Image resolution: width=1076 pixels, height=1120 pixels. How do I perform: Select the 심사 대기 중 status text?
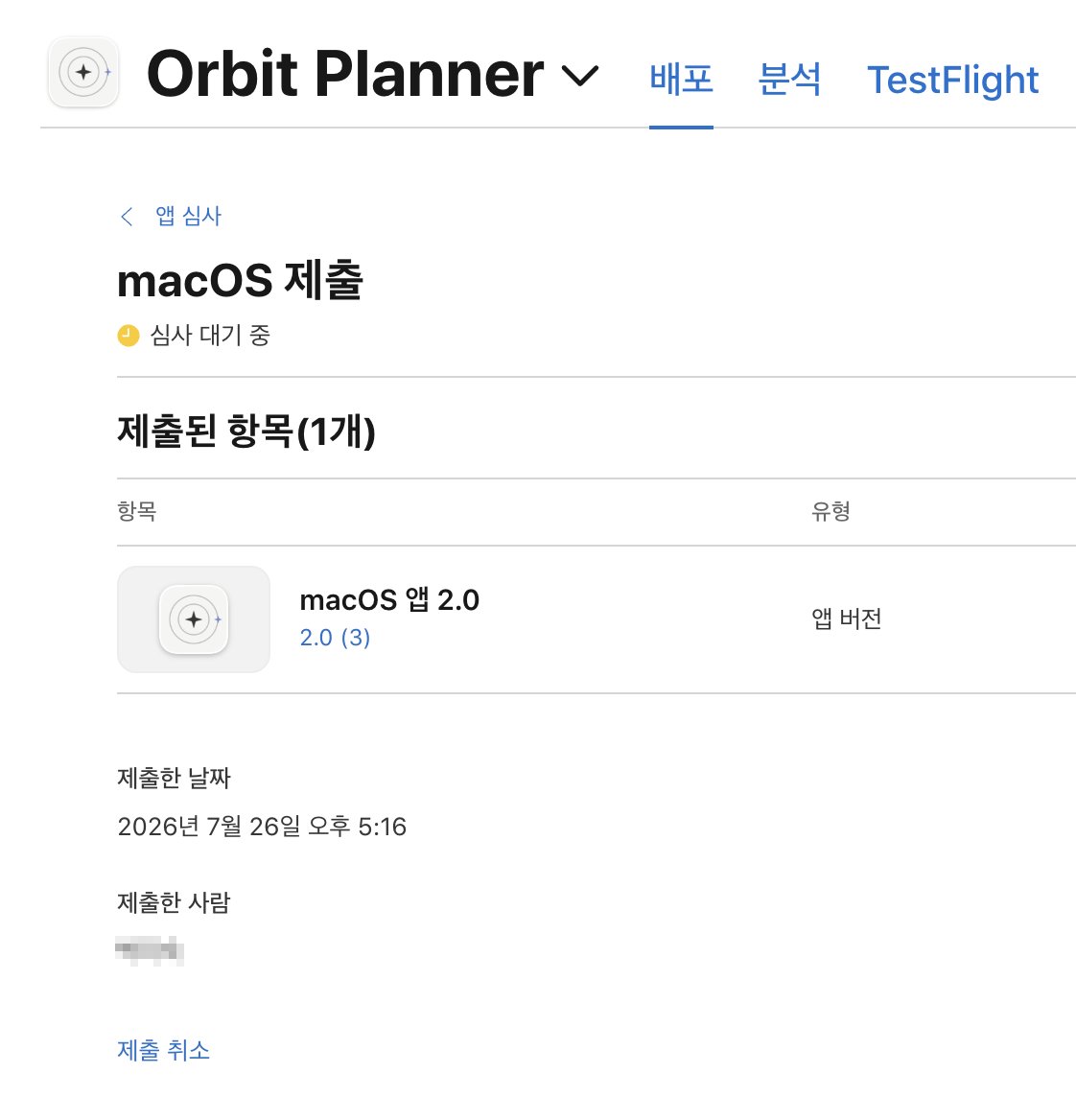(210, 335)
